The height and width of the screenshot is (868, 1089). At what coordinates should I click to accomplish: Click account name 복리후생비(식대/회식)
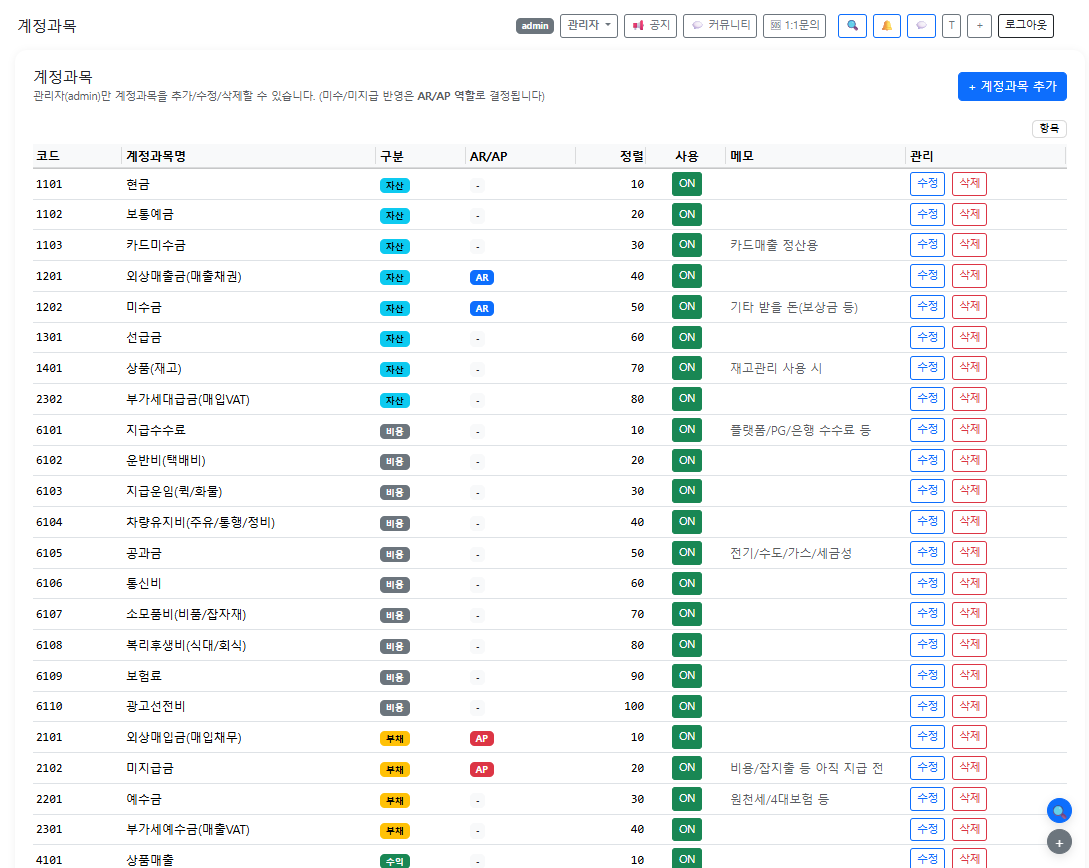pyautogui.click(x=186, y=645)
